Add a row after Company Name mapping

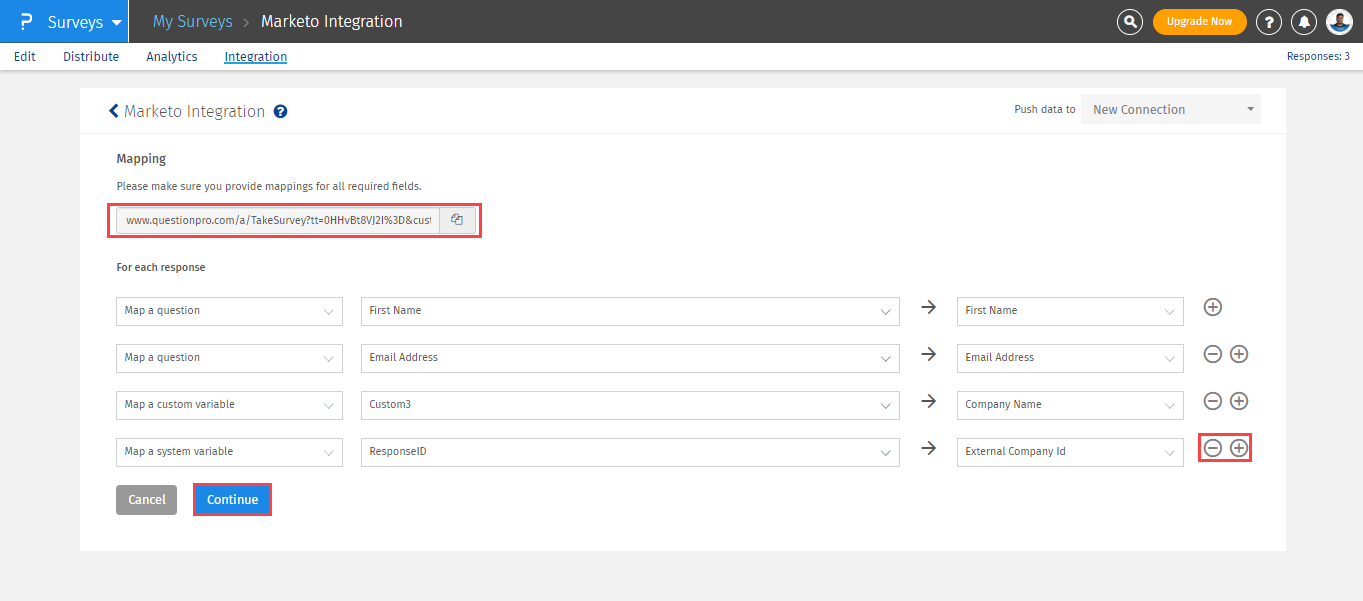(1239, 401)
